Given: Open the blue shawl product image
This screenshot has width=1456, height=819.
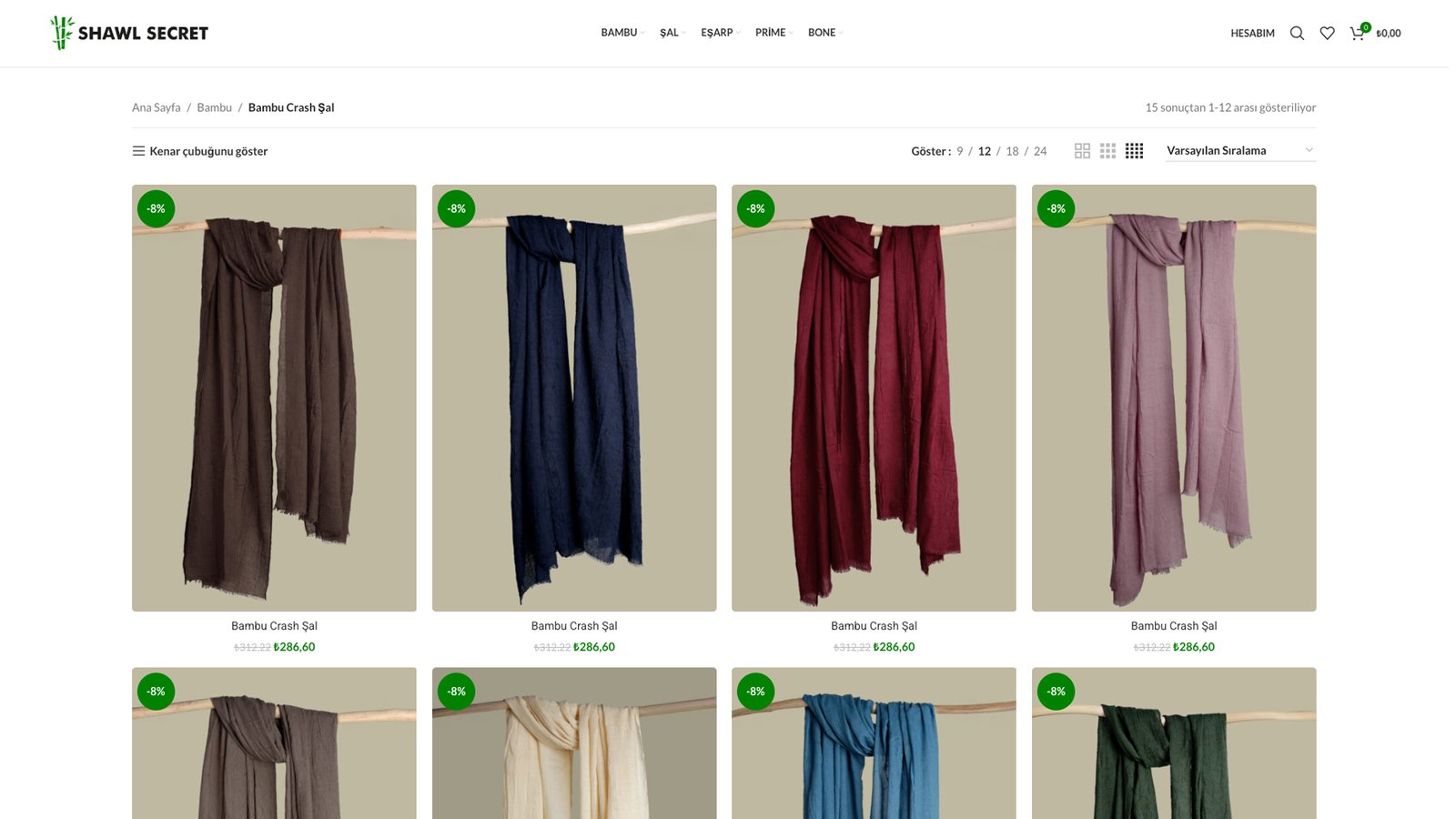Looking at the screenshot, I should [x=874, y=743].
